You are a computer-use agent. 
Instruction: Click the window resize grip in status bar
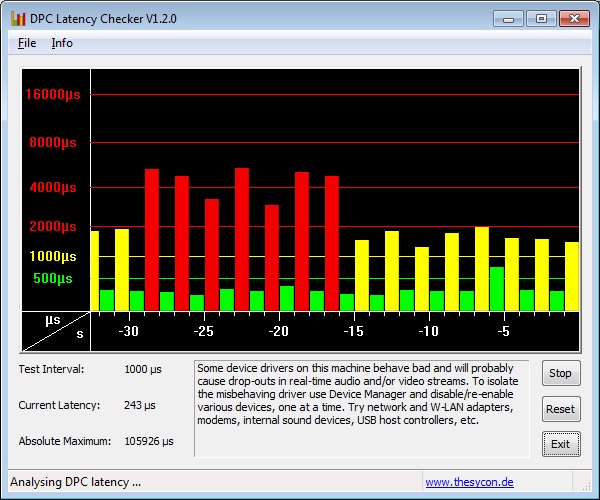586,486
